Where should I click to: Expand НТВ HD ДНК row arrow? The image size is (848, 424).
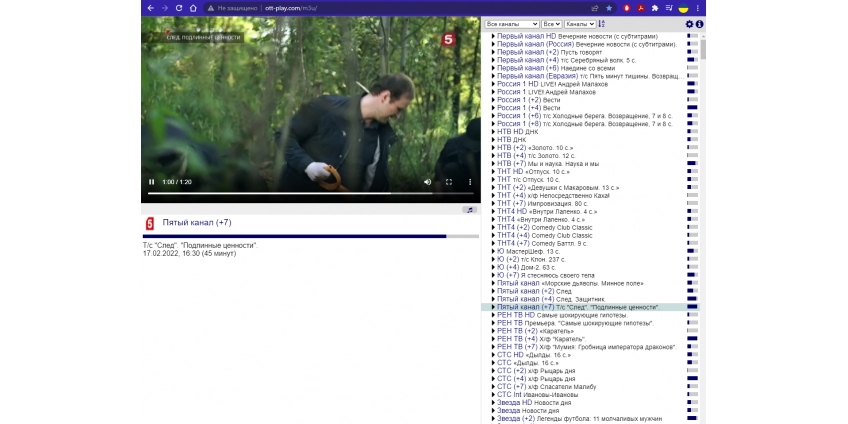(493, 131)
